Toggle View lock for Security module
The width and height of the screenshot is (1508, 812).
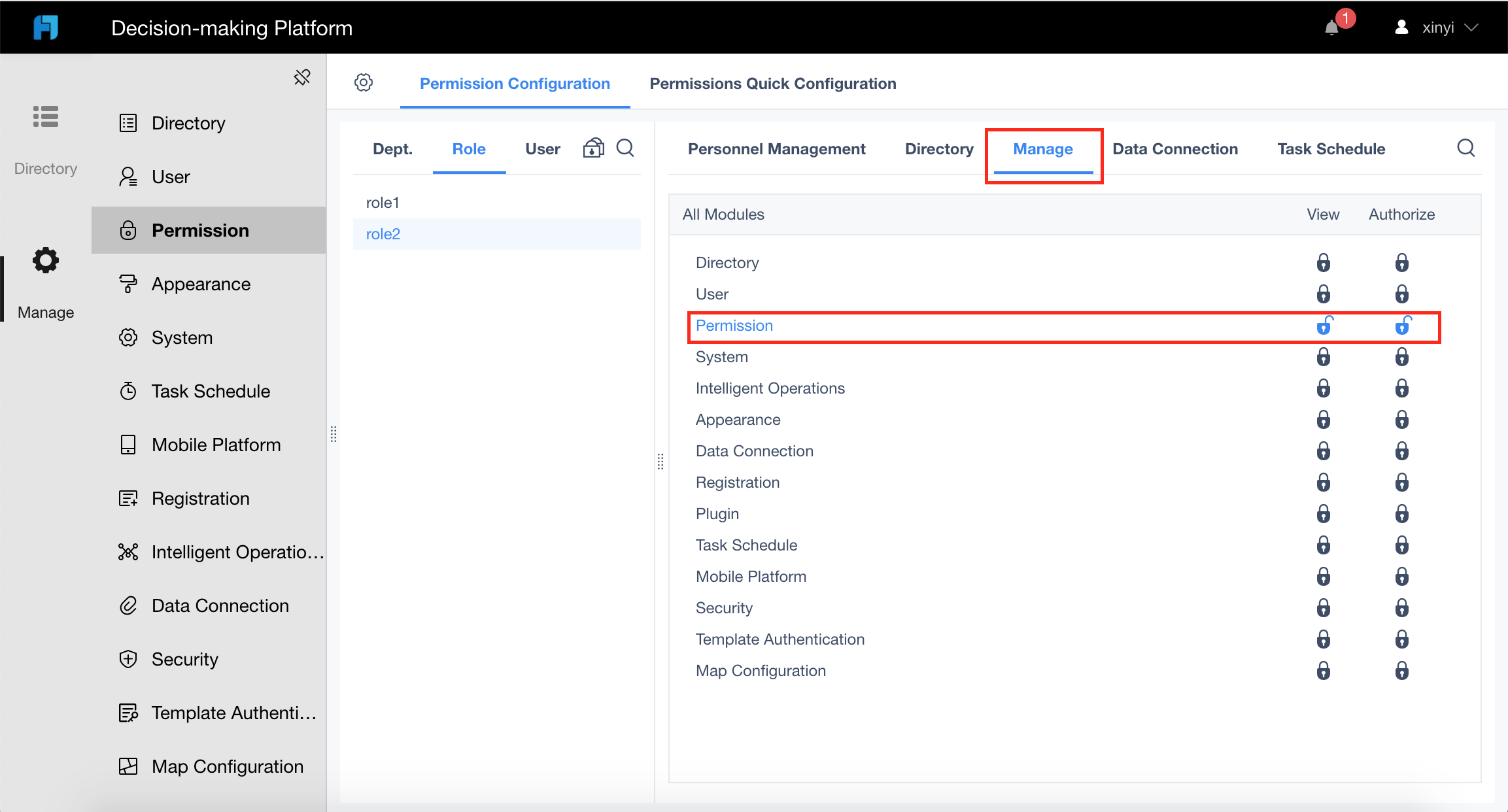[x=1324, y=608]
